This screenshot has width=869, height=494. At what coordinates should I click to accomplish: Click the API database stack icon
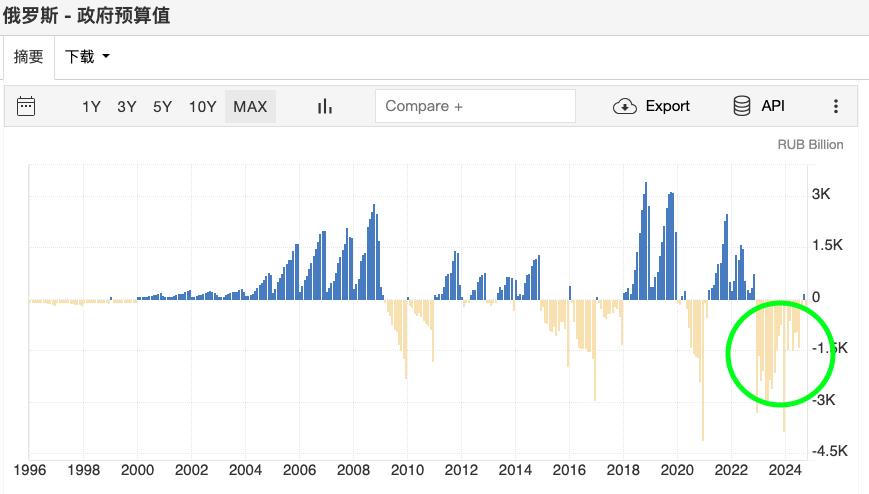[x=742, y=106]
